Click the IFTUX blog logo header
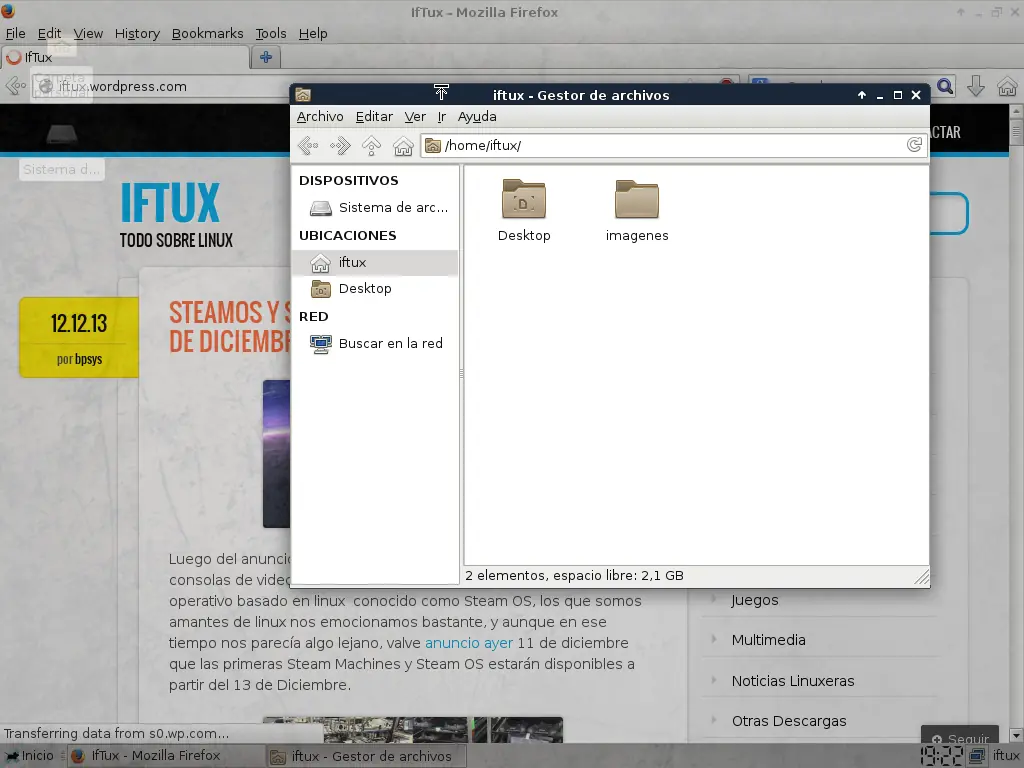 (x=170, y=203)
